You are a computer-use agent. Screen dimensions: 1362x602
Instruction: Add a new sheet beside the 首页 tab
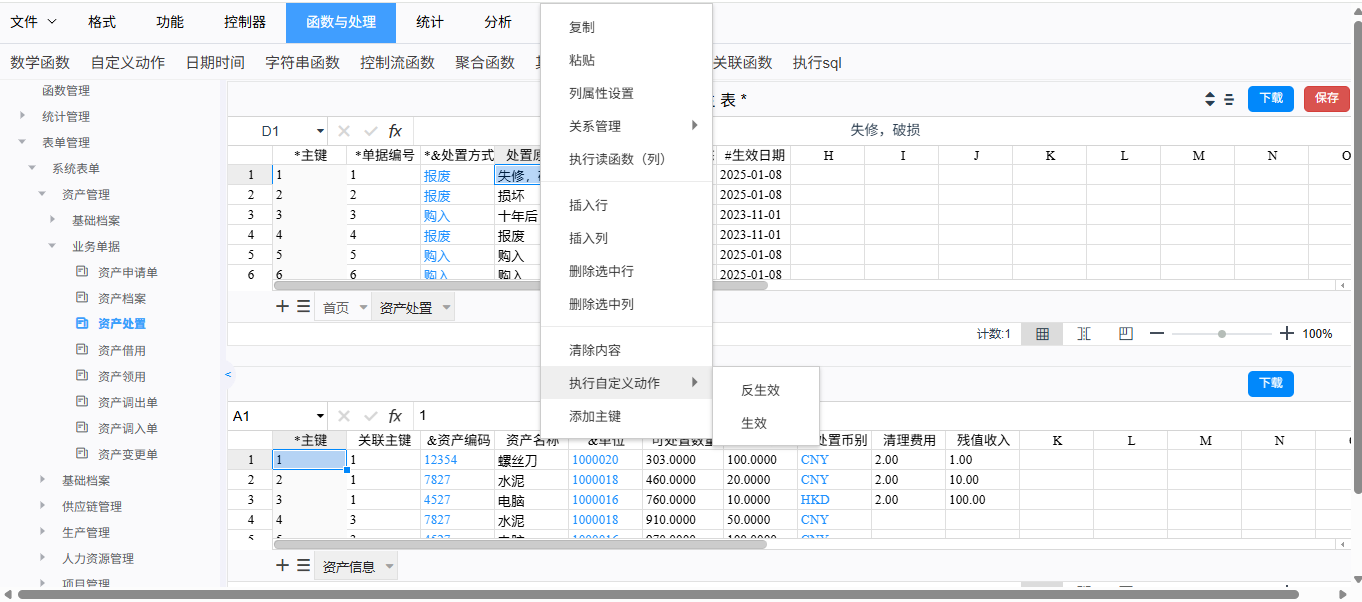pos(283,307)
